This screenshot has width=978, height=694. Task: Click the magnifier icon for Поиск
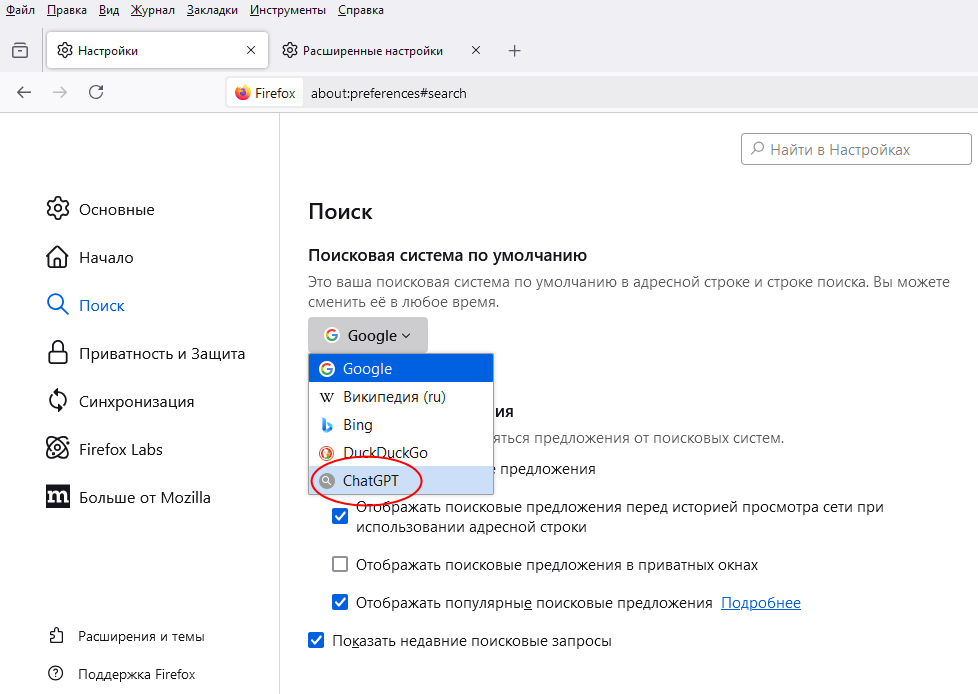[57, 305]
